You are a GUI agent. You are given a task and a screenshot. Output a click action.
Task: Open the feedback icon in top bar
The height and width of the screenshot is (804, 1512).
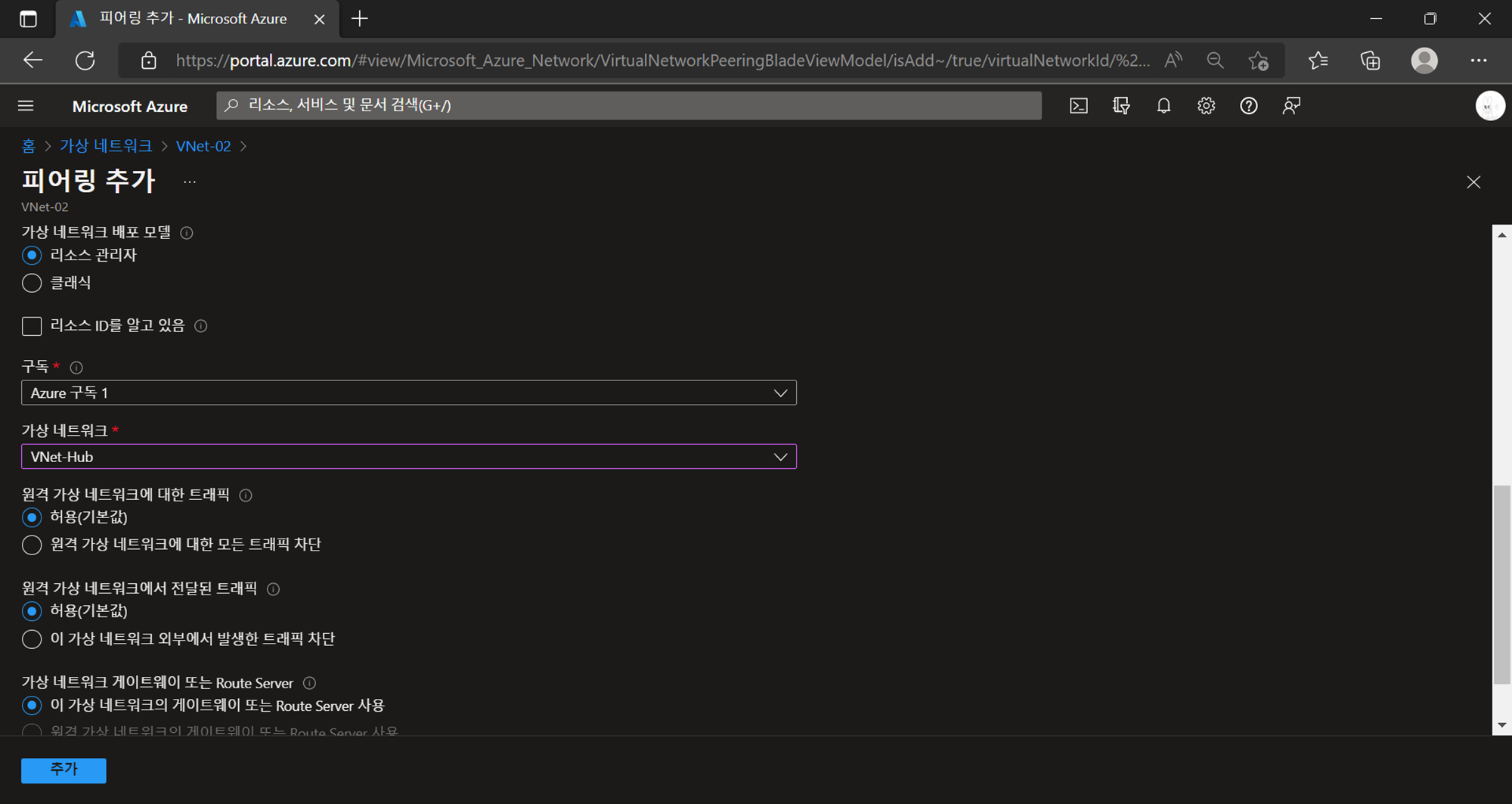click(x=1291, y=106)
